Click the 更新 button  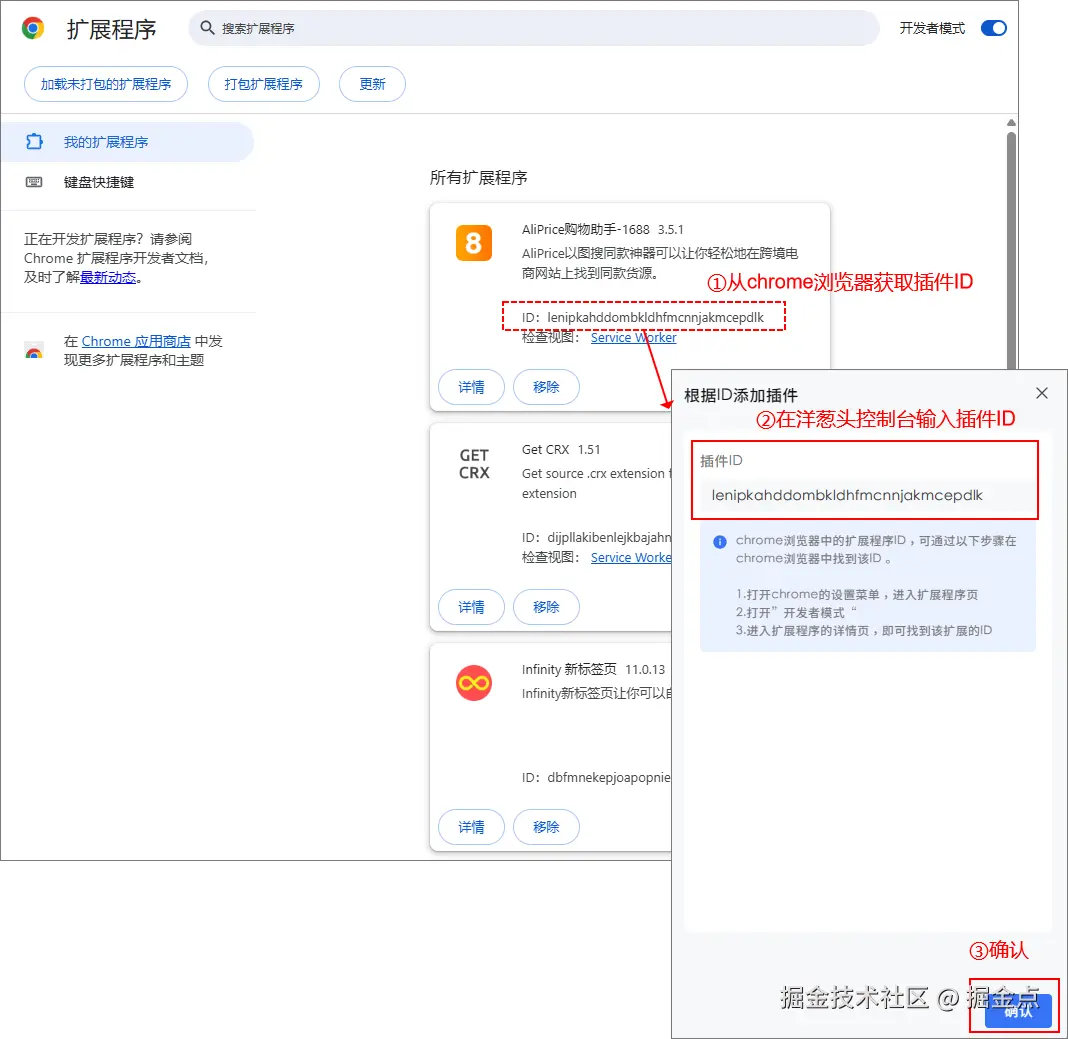coord(372,85)
